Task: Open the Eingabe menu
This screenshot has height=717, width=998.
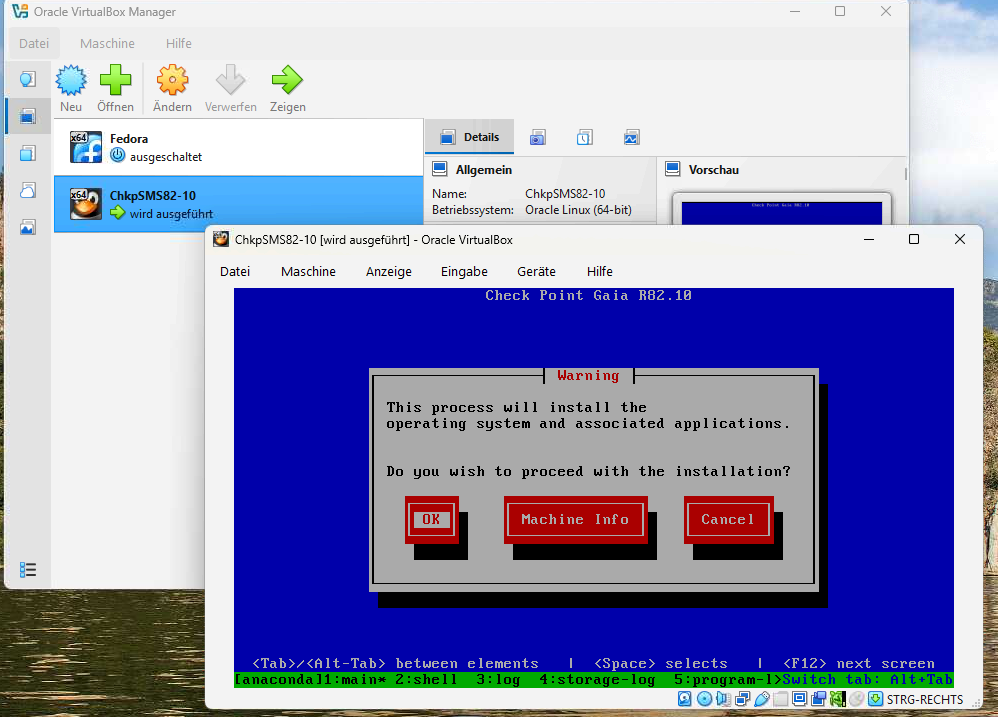Action: [464, 272]
